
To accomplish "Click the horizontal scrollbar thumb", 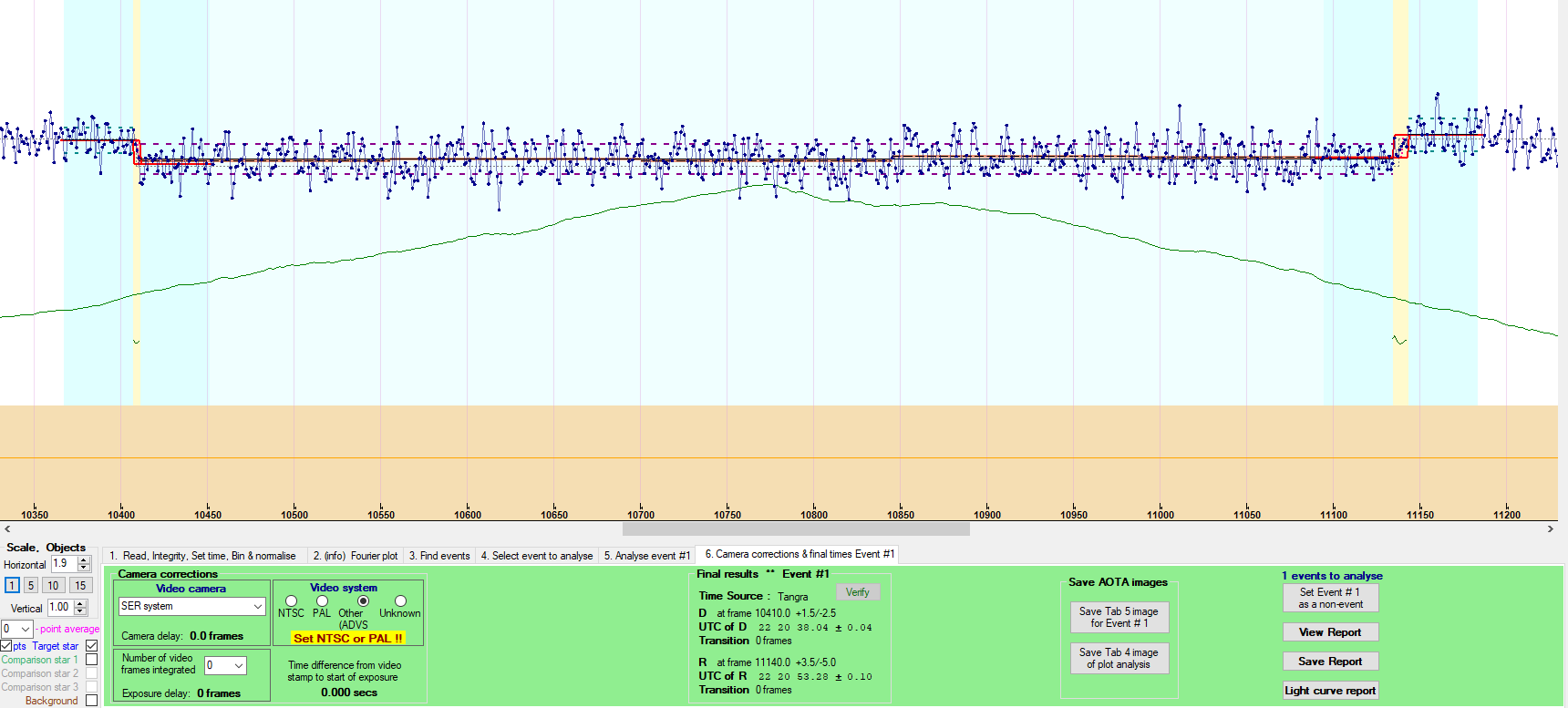I will tap(796, 528).
